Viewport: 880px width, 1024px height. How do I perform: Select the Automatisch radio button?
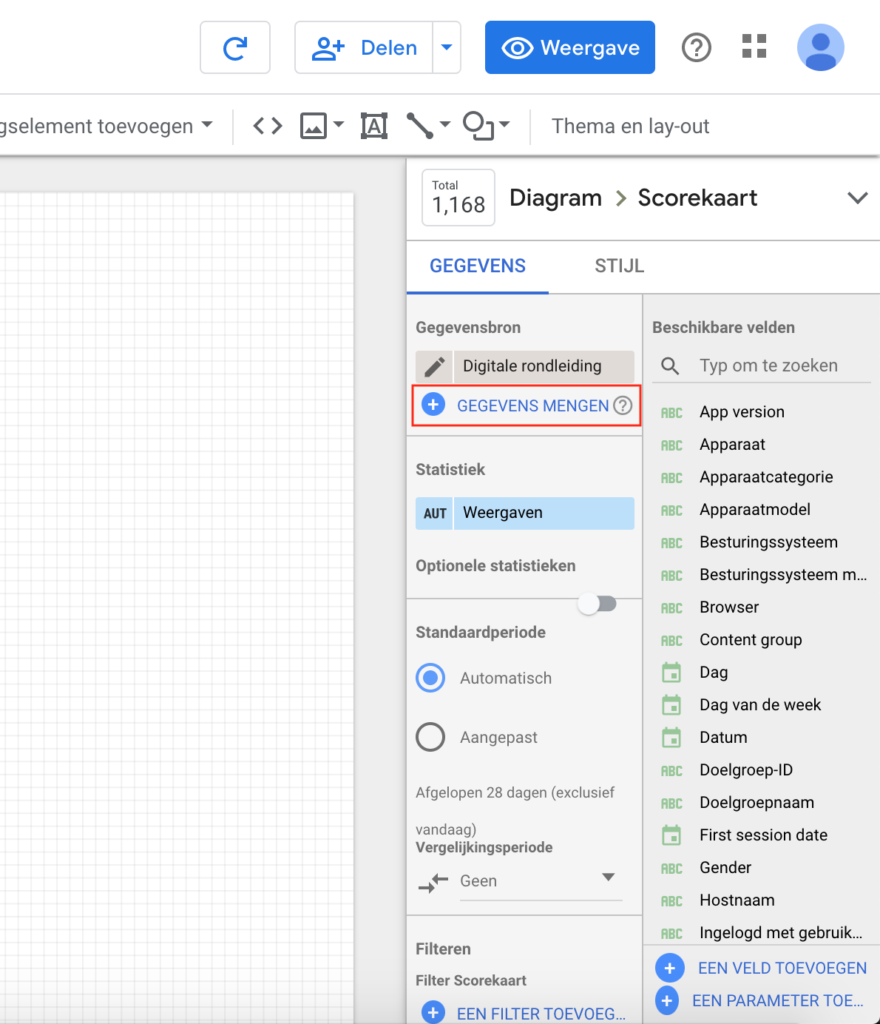tap(431, 678)
